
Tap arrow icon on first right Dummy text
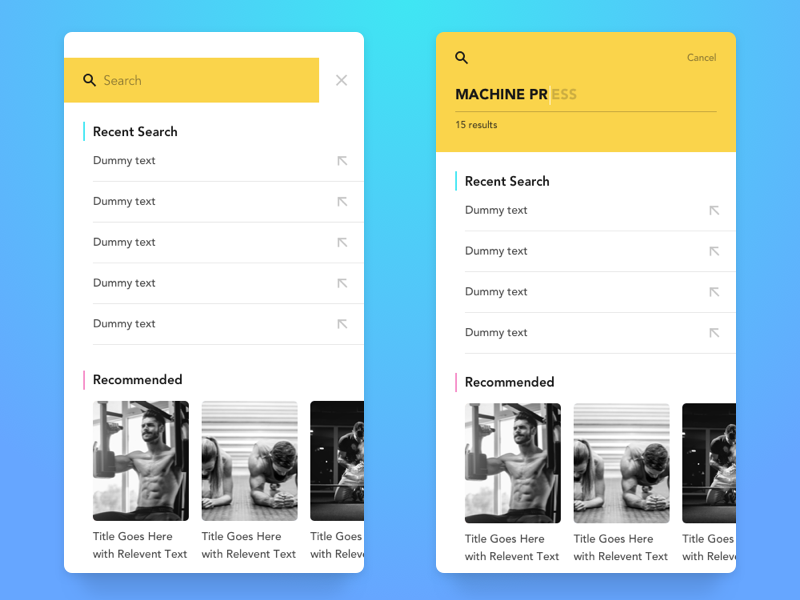tap(714, 210)
